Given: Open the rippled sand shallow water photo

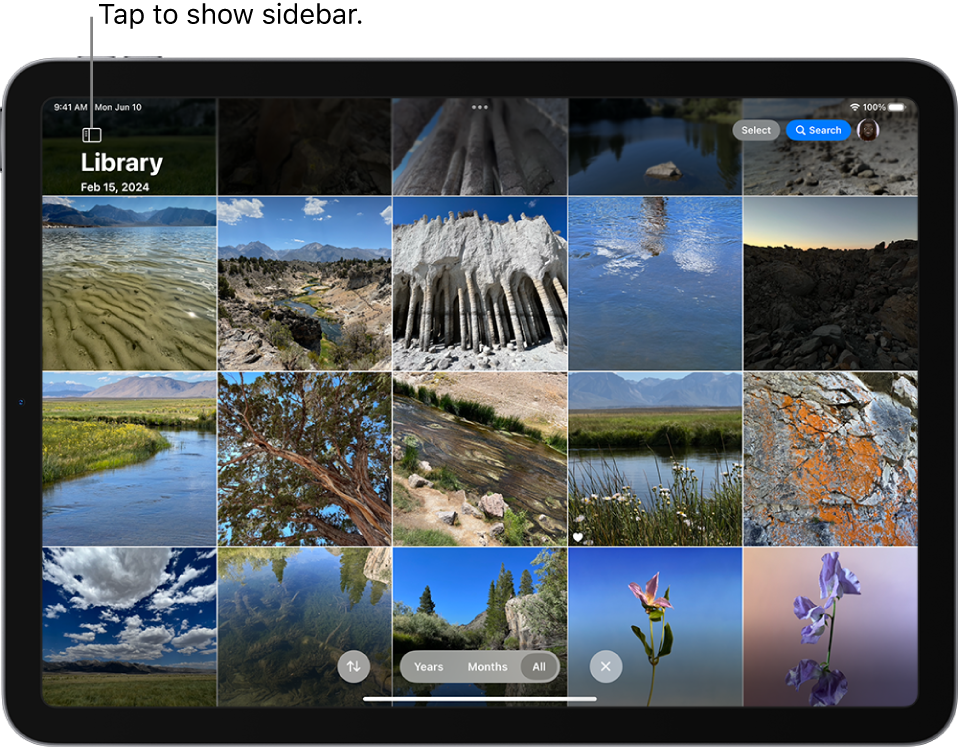Looking at the screenshot, I should click(x=130, y=284).
